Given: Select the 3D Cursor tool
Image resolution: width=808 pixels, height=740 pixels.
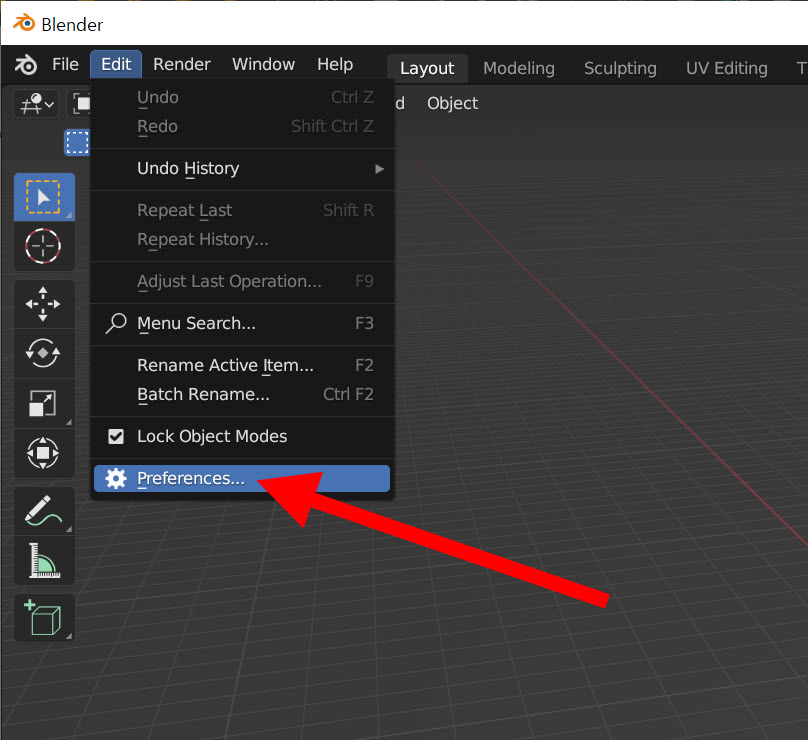Looking at the screenshot, I should pyautogui.click(x=44, y=246).
